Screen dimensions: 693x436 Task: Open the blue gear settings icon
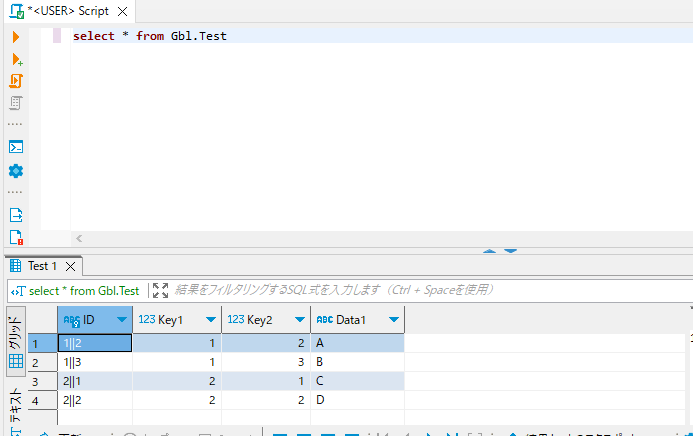(x=16, y=170)
